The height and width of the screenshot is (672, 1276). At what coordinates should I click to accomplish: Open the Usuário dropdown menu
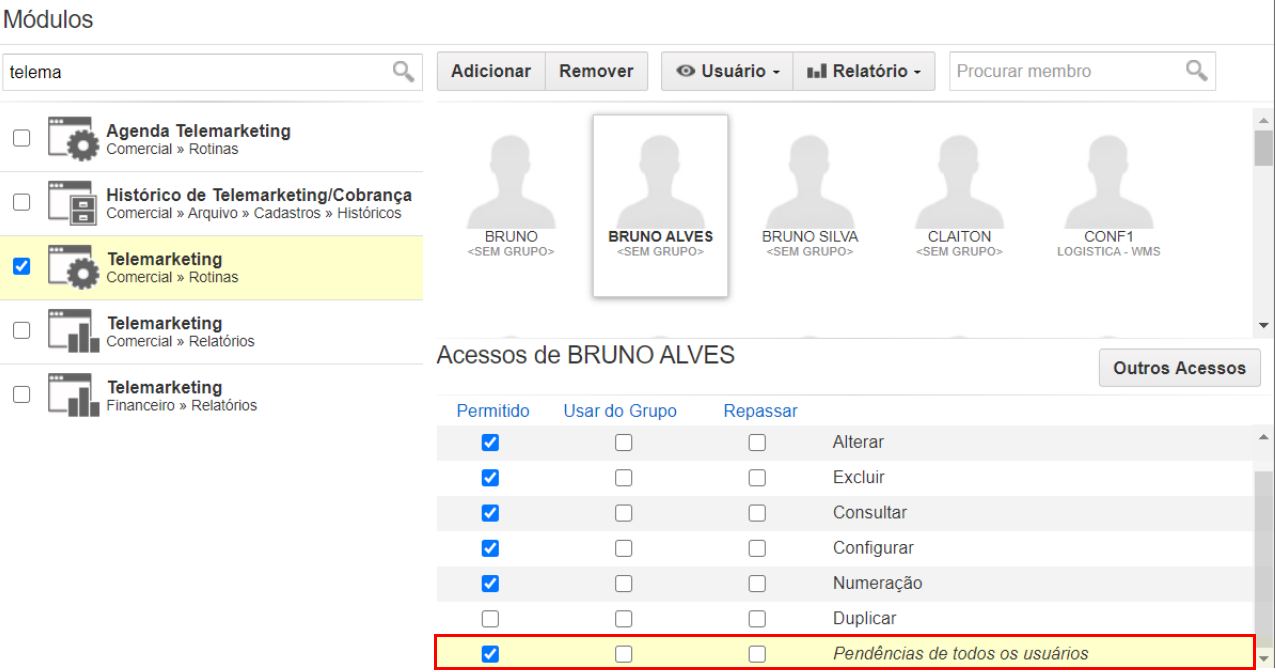pyautogui.click(x=727, y=71)
